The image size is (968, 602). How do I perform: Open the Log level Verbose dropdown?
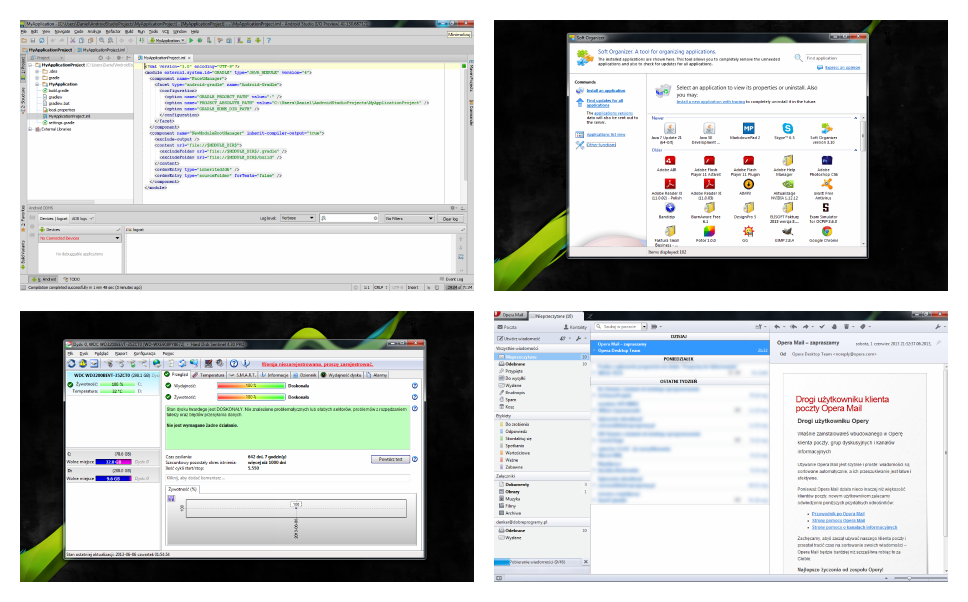coord(298,218)
